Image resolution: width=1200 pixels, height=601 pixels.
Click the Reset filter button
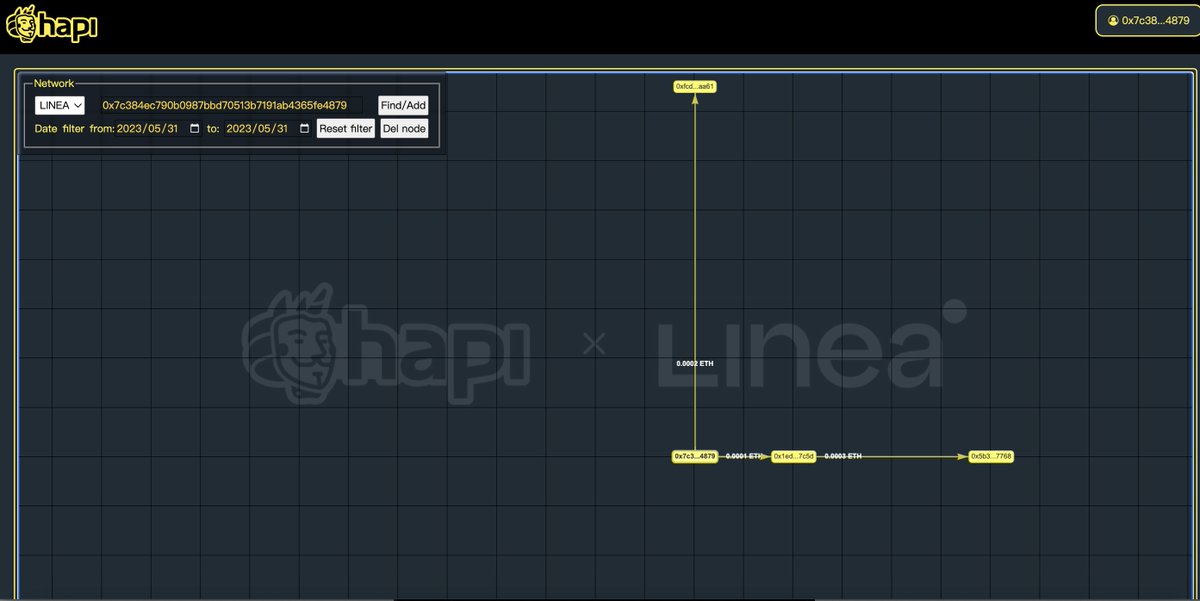click(346, 129)
